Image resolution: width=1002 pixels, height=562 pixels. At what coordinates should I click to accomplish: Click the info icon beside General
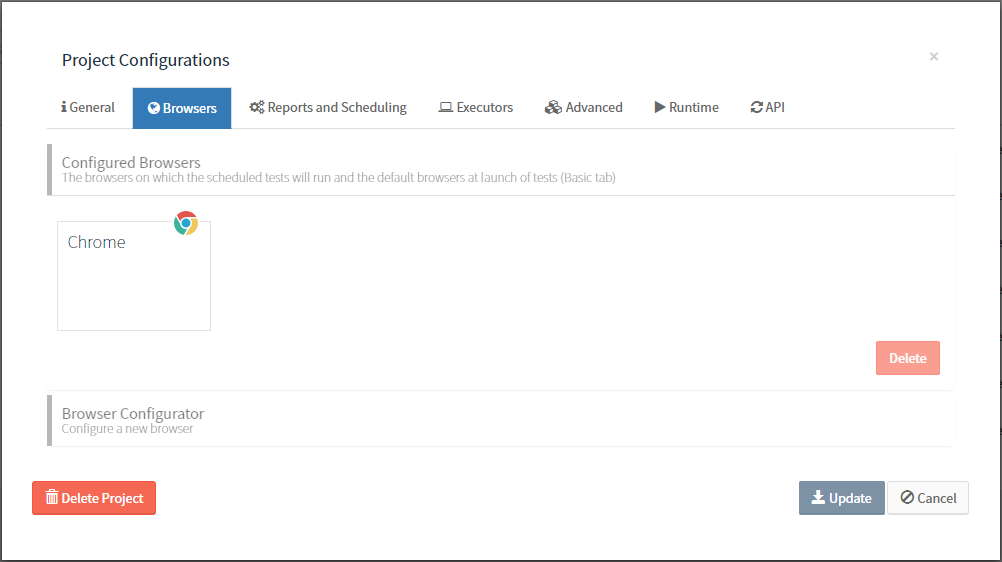coord(64,107)
